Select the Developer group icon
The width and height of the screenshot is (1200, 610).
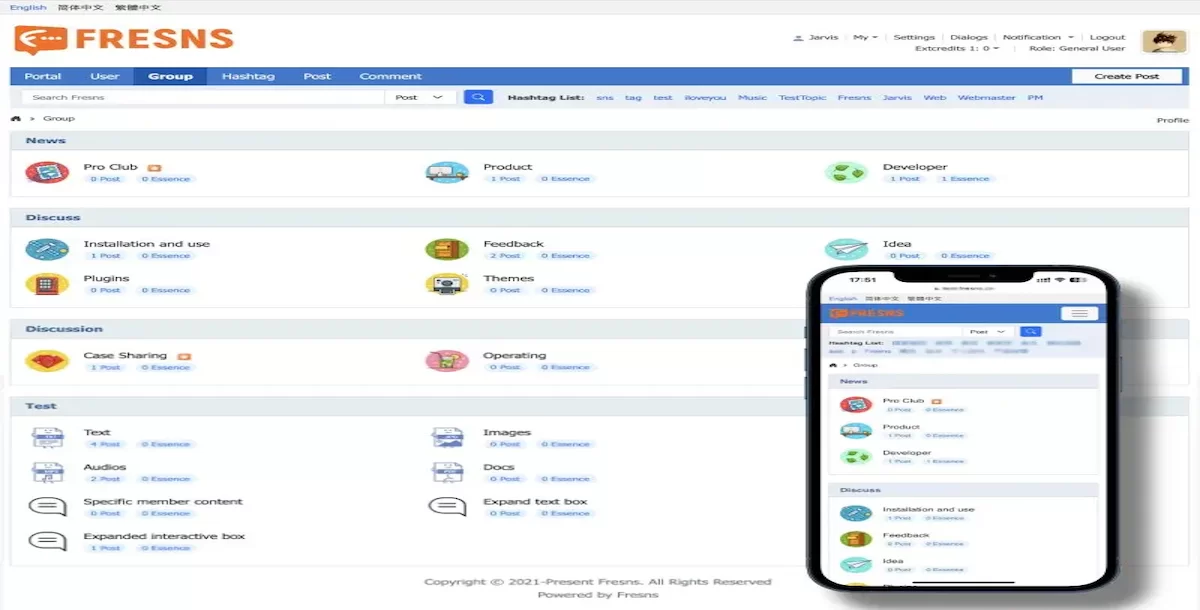tap(846, 172)
